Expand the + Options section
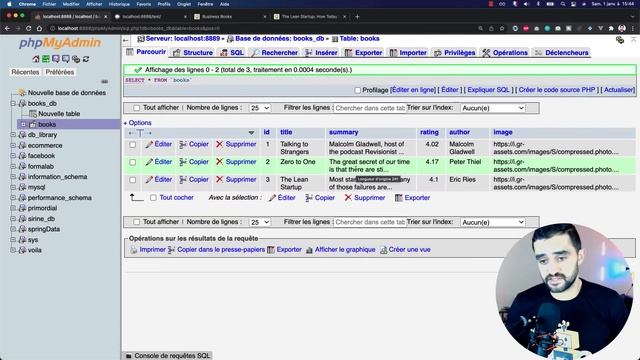Screen dimensions: 640x360 138,123
